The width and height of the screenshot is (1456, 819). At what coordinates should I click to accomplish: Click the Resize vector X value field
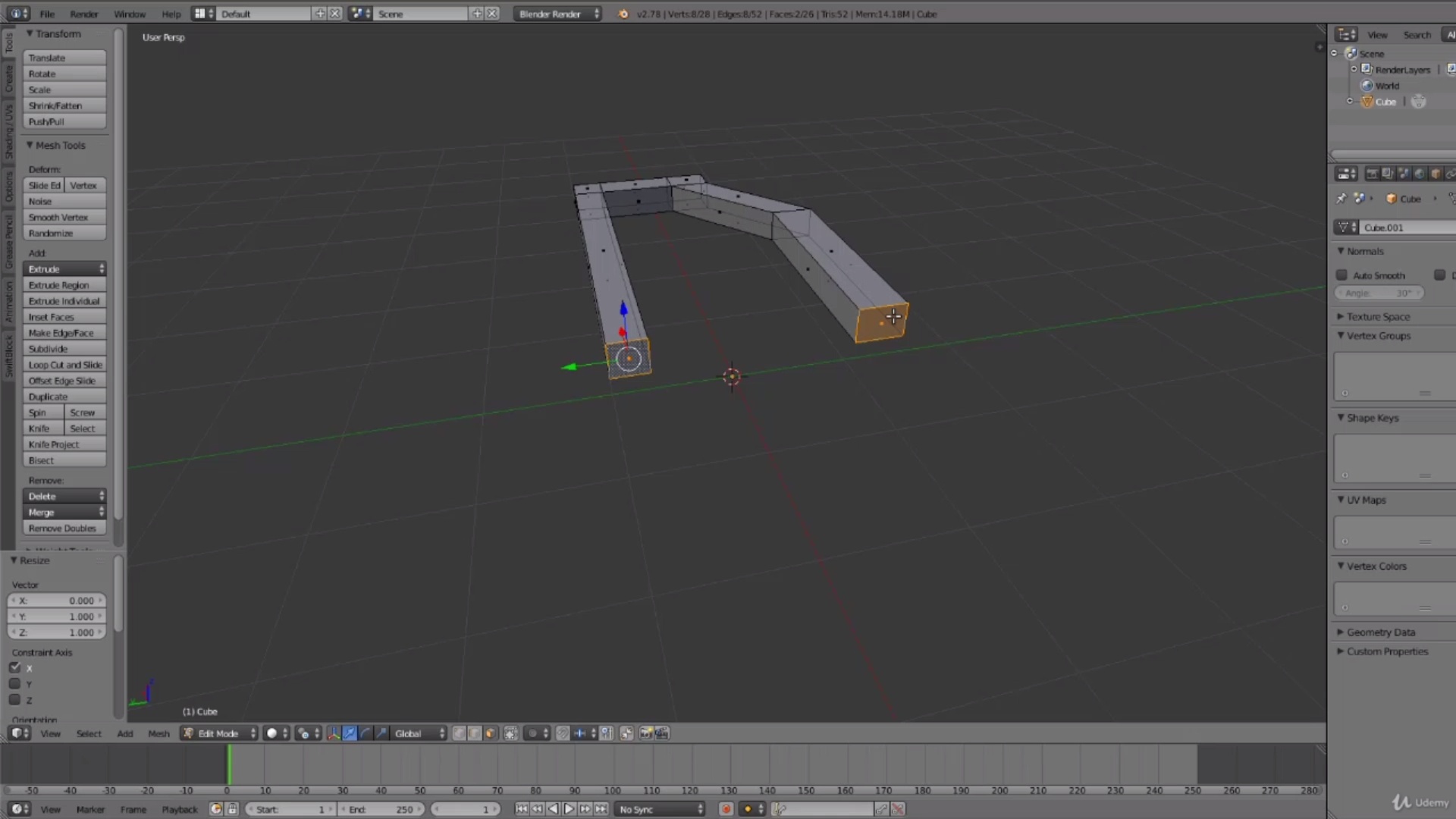(57, 601)
